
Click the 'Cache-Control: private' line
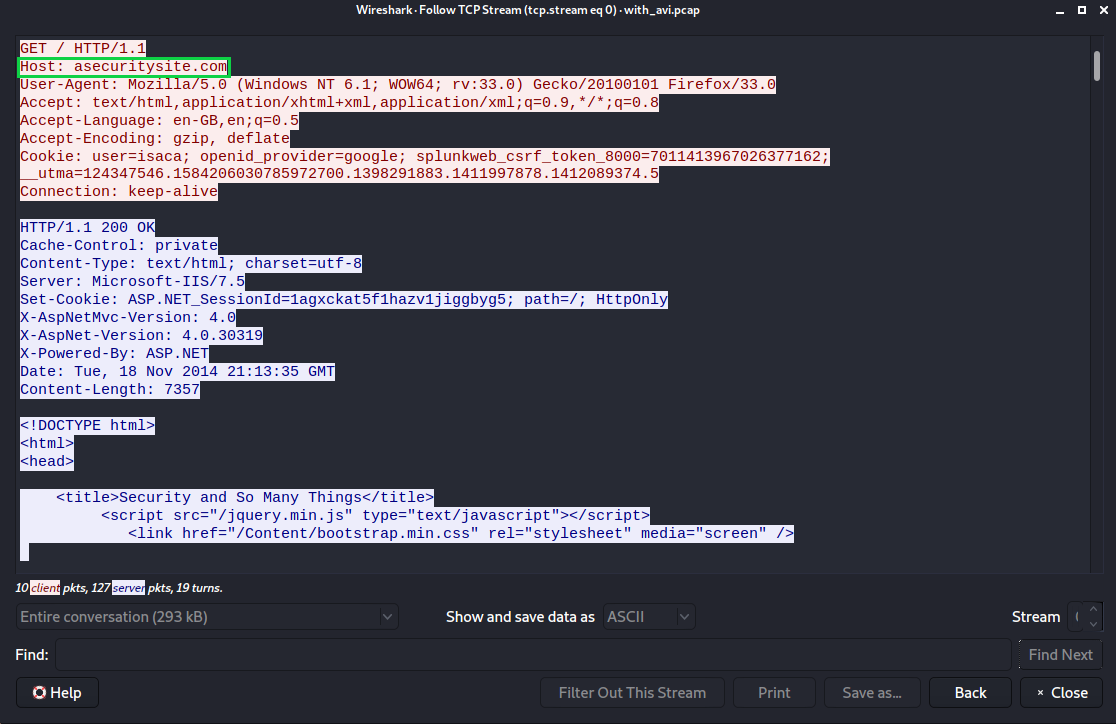pos(119,246)
